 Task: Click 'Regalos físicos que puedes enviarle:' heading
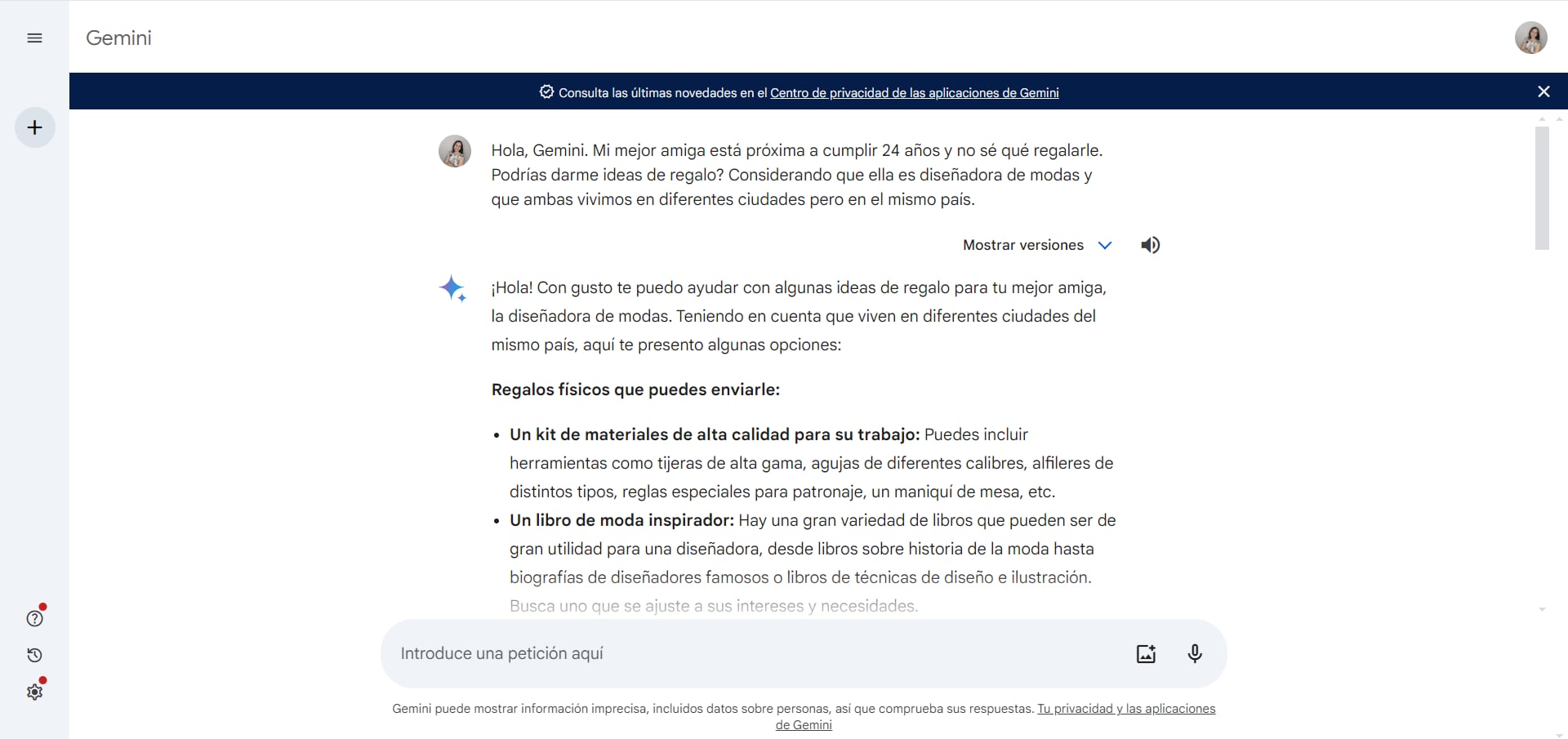(x=635, y=390)
